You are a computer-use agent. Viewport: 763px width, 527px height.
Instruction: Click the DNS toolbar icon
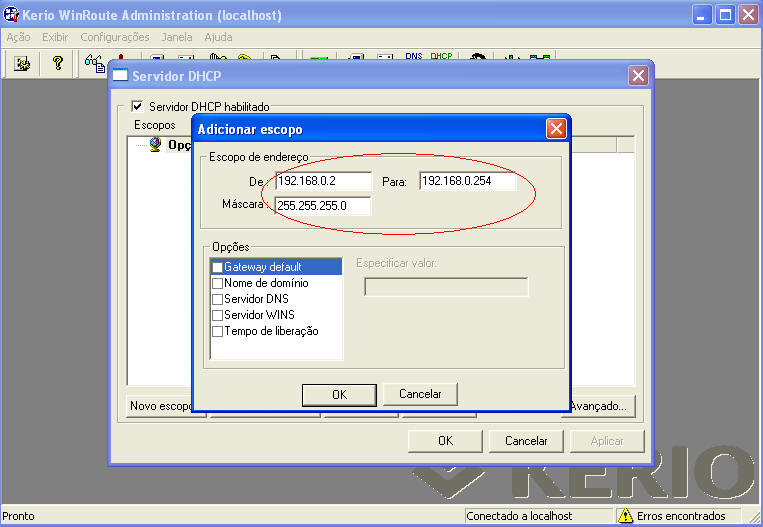(x=414, y=59)
